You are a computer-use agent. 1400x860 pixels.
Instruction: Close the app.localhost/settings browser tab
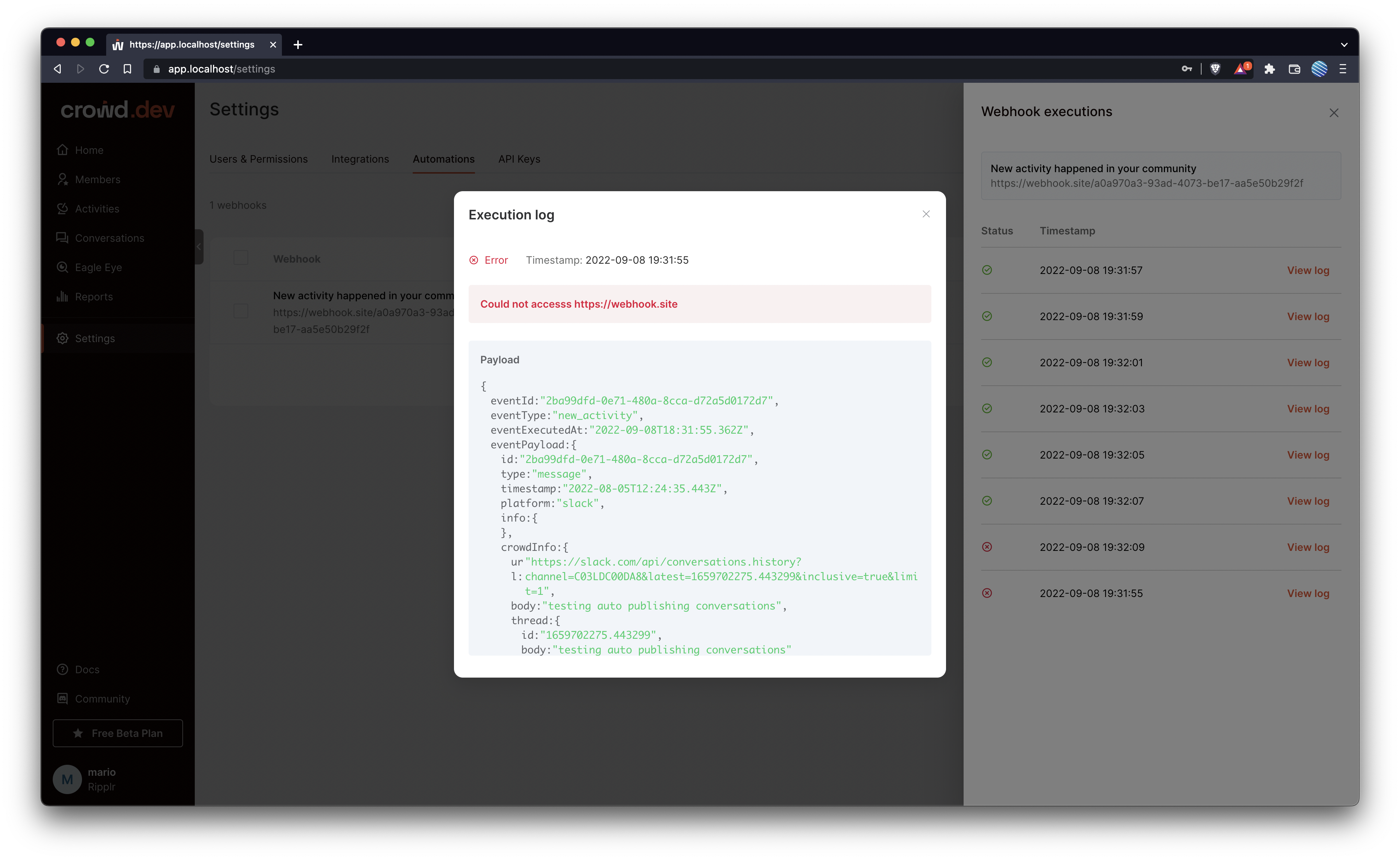(x=273, y=44)
